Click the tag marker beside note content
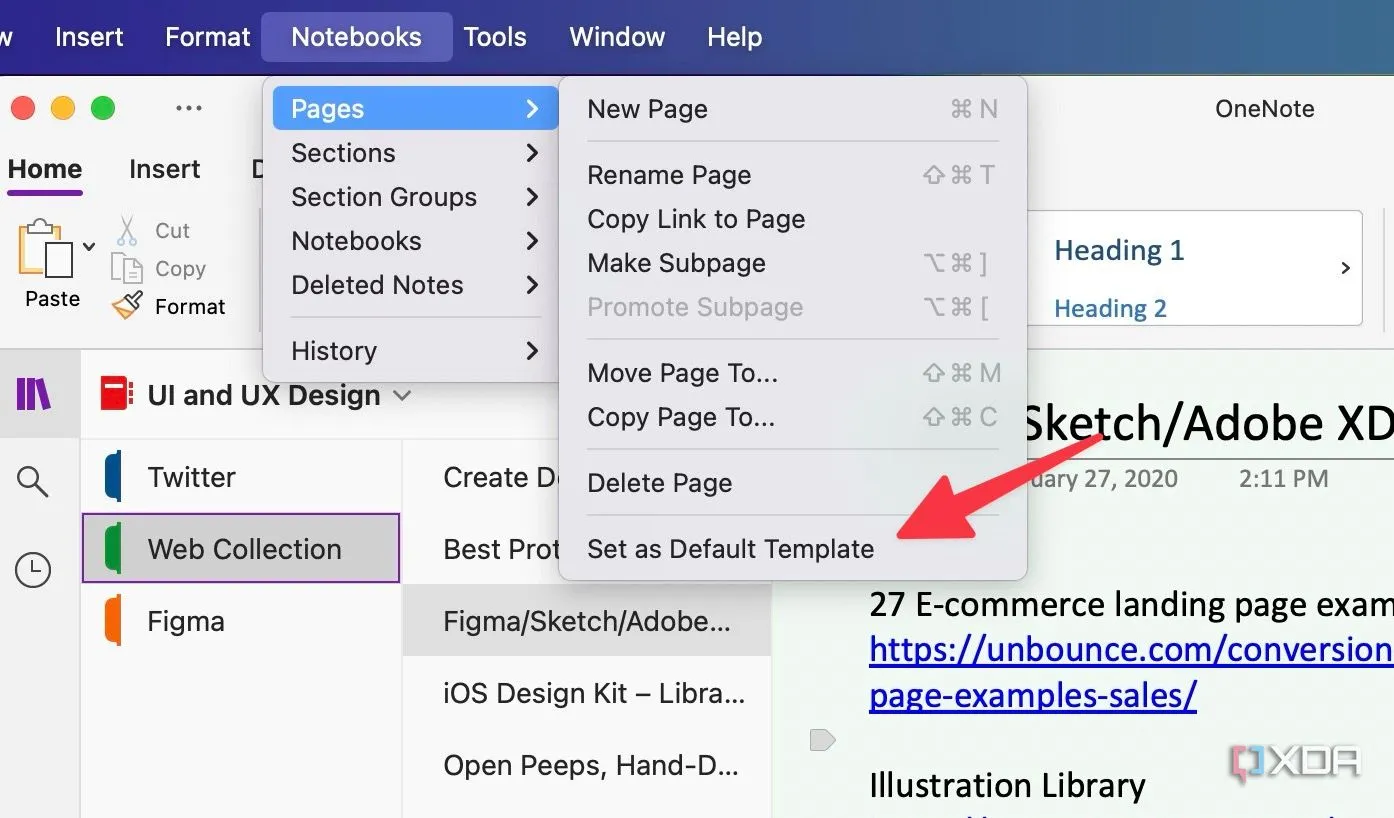This screenshot has width=1394, height=818. 821,740
